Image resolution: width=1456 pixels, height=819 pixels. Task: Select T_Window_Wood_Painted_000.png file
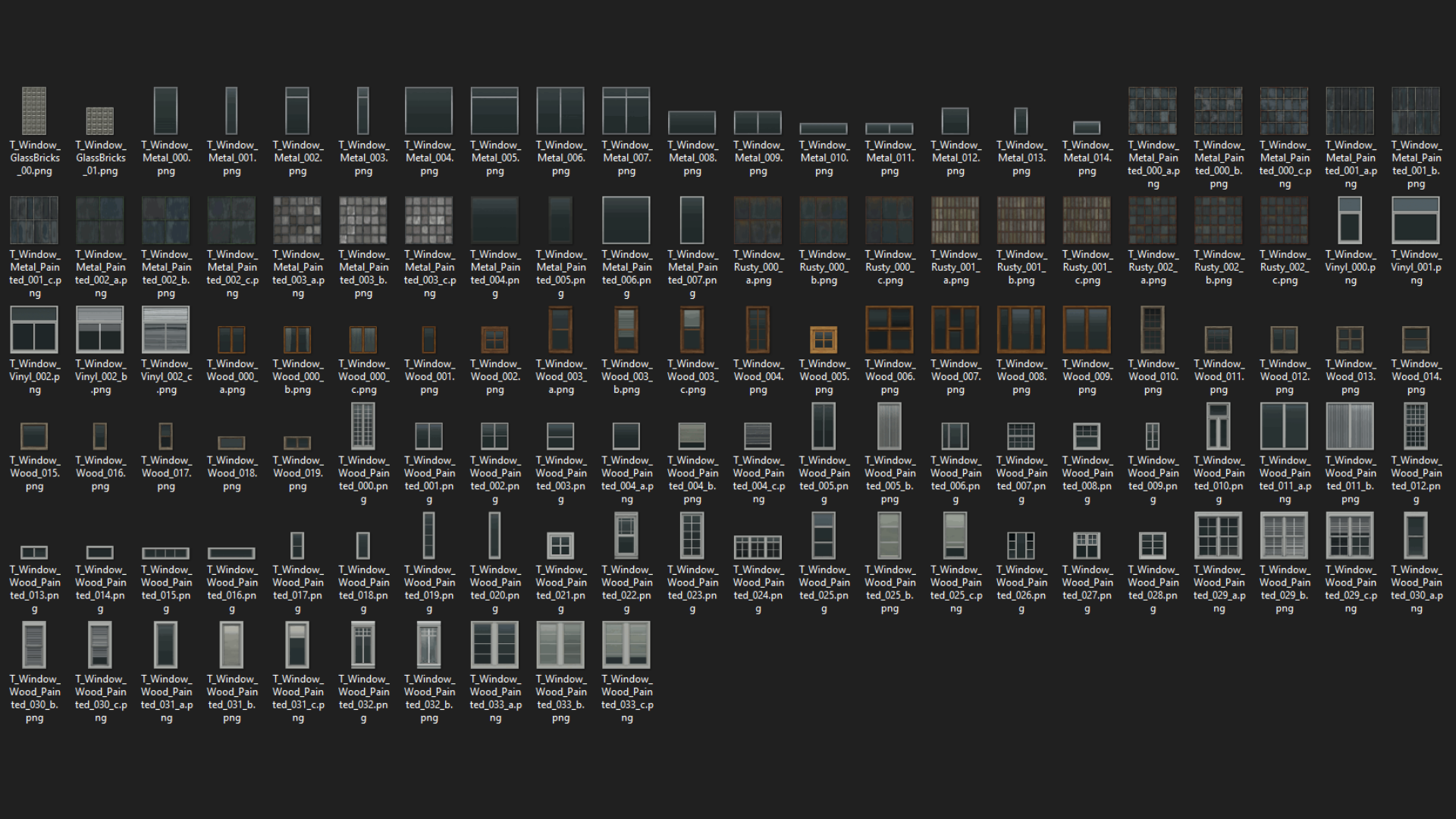pyautogui.click(x=363, y=426)
